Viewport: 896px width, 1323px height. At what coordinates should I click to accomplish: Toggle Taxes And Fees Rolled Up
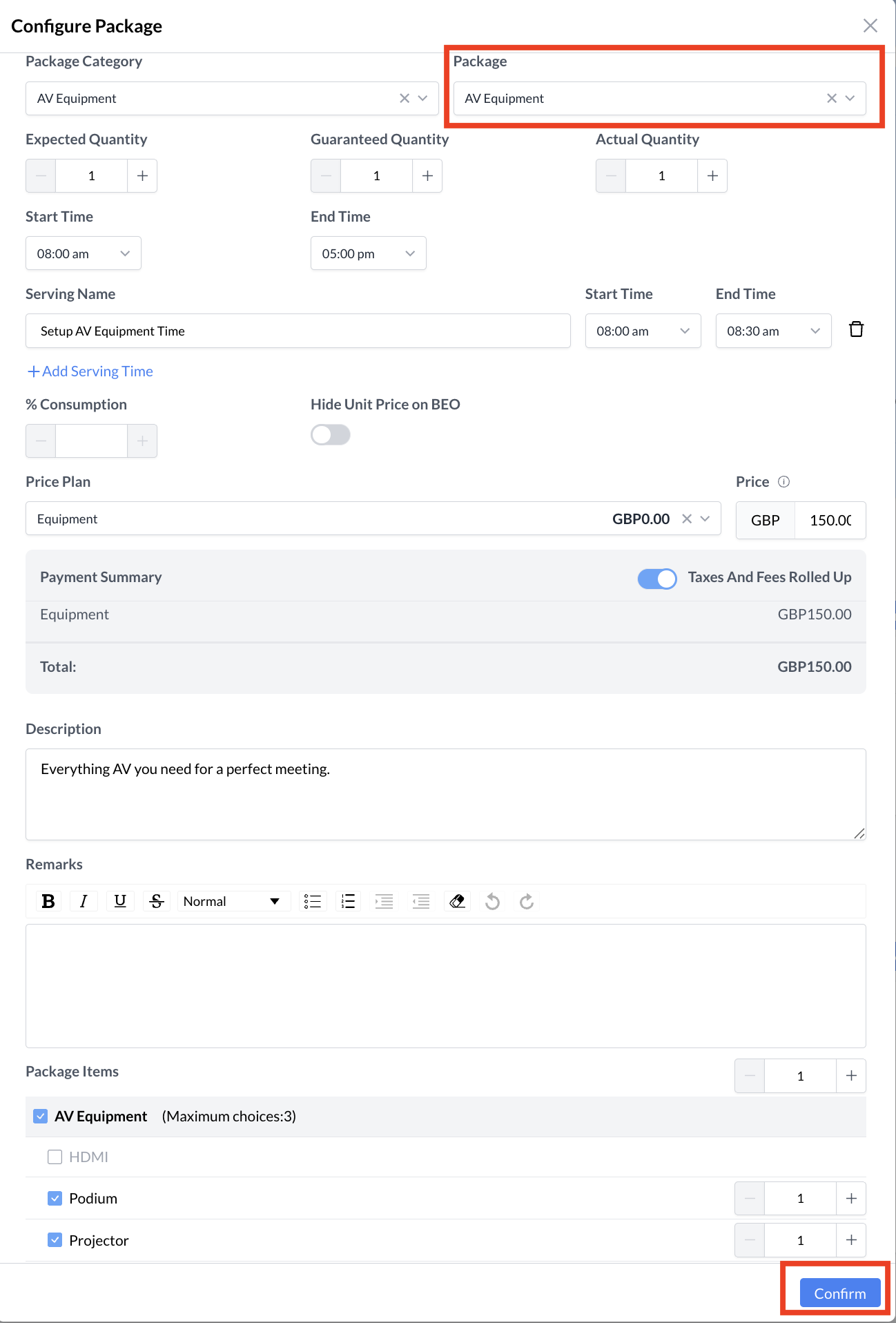coord(657,579)
